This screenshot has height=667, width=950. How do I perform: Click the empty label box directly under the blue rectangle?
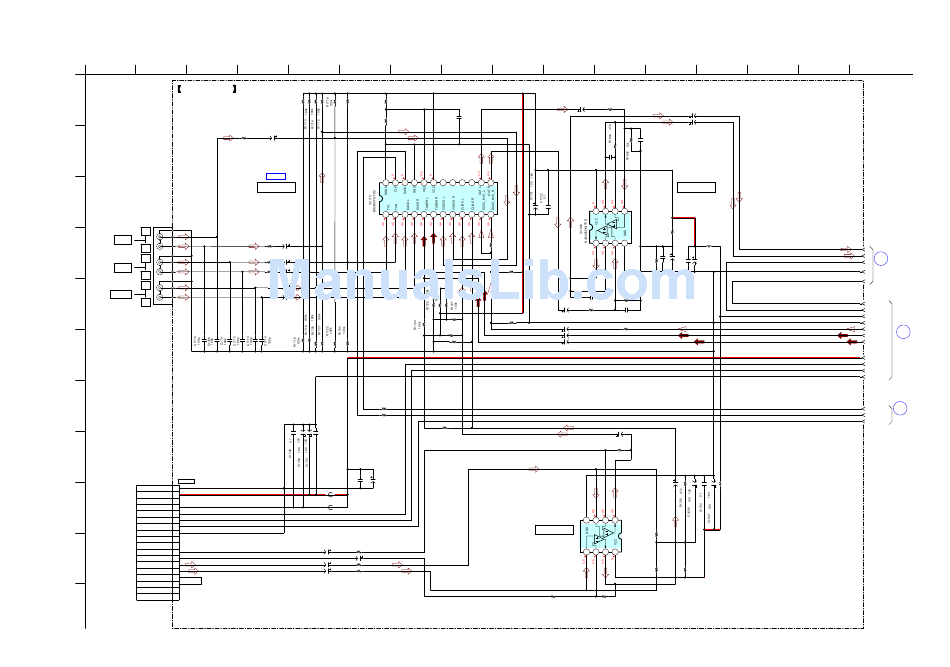tap(276, 188)
